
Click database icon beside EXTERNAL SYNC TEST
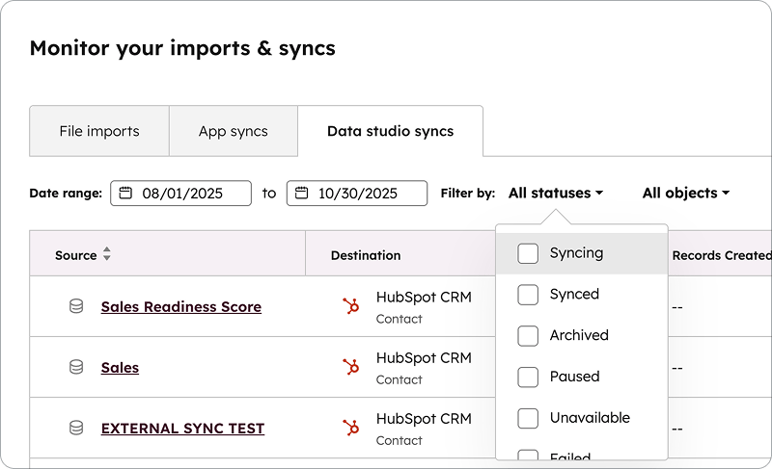pos(76,428)
